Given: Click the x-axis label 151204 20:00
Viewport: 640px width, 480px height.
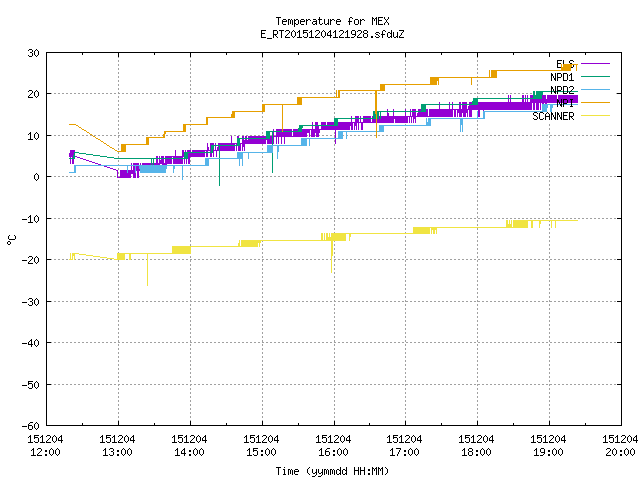Looking at the screenshot, I should (x=620, y=445).
